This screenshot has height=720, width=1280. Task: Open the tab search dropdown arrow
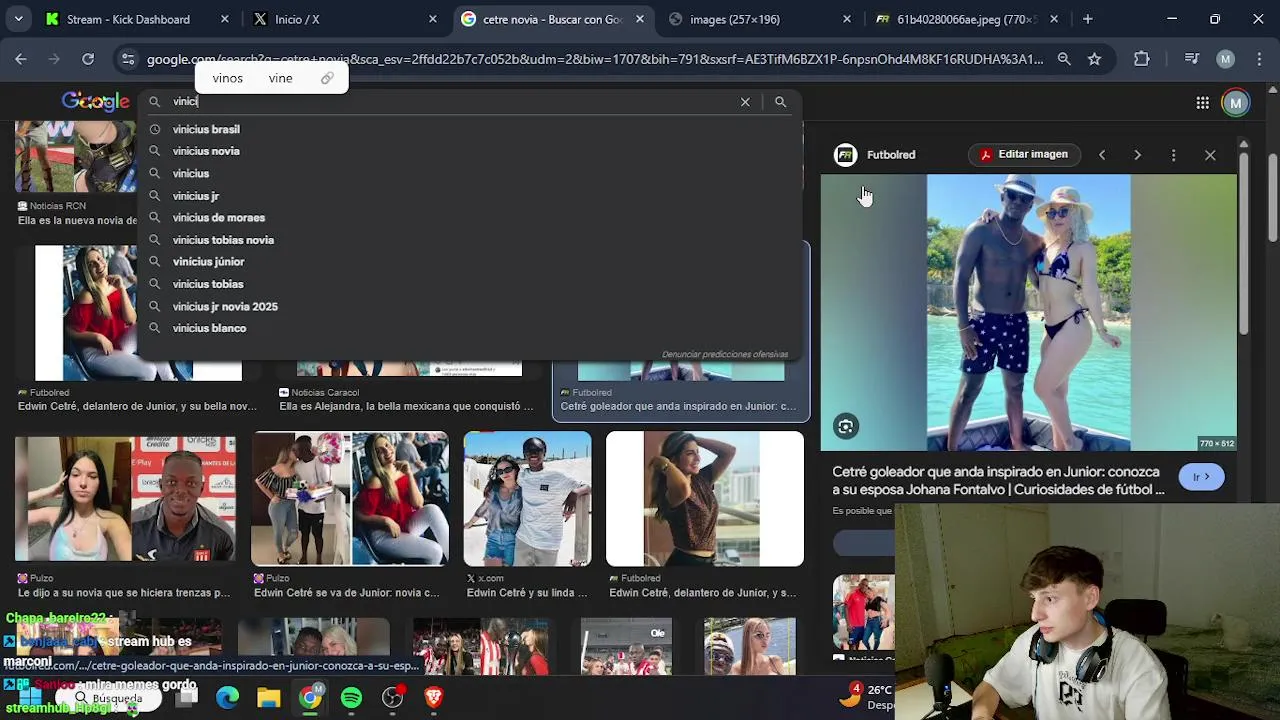click(20, 19)
